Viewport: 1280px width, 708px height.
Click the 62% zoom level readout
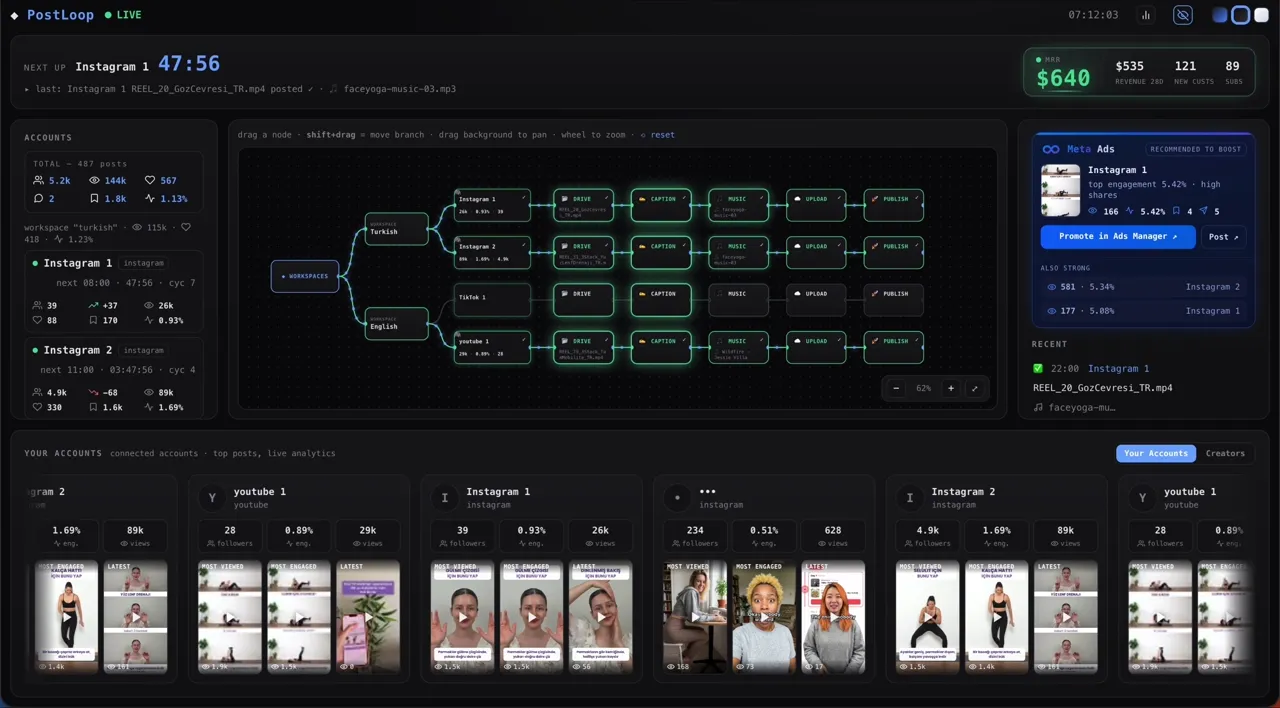pos(924,388)
